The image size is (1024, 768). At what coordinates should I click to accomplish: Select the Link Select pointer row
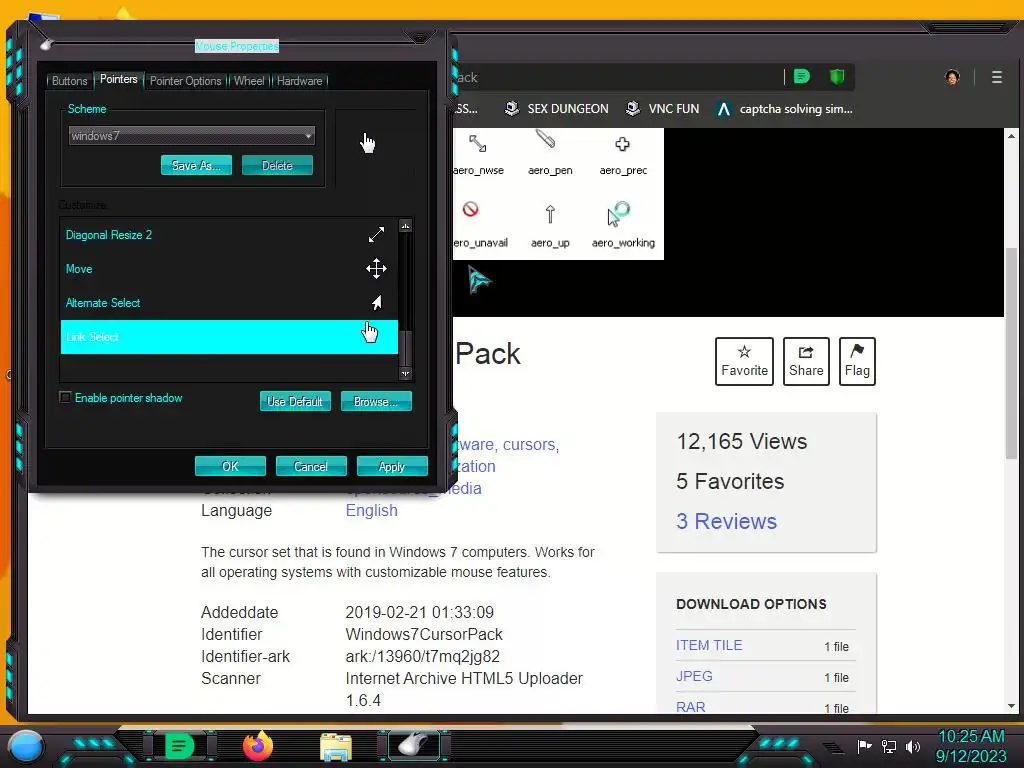(x=229, y=337)
